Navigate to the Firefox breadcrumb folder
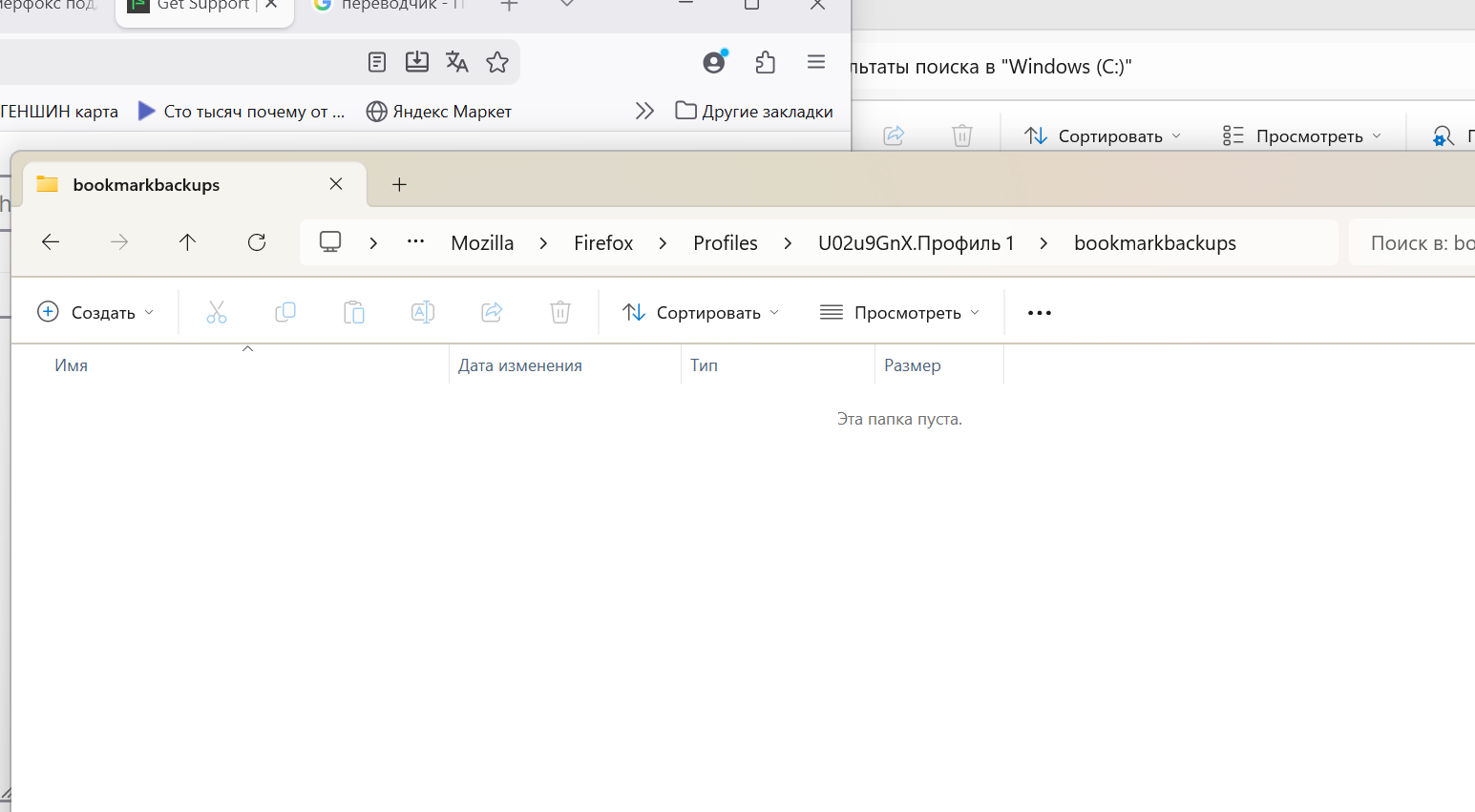This screenshot has width=1475, height=812. (x=603, y=243)
